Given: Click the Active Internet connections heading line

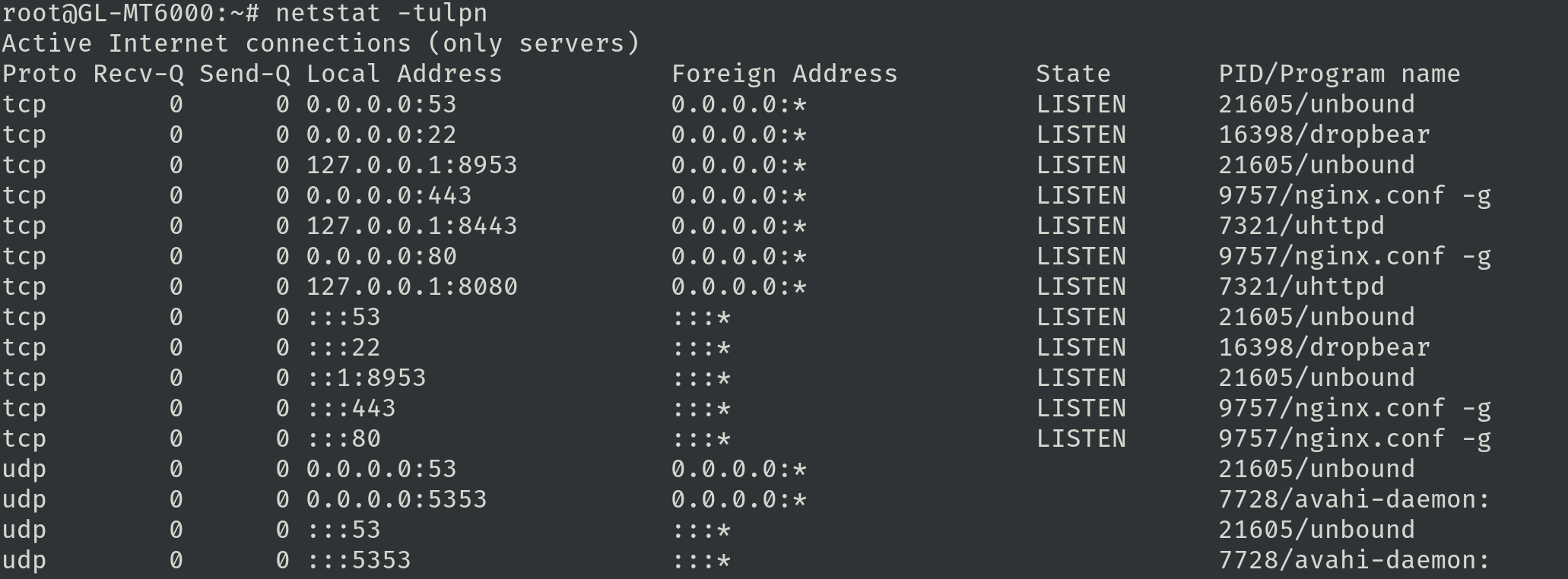Looking at the screenshot, I should [x=320, y=44].
